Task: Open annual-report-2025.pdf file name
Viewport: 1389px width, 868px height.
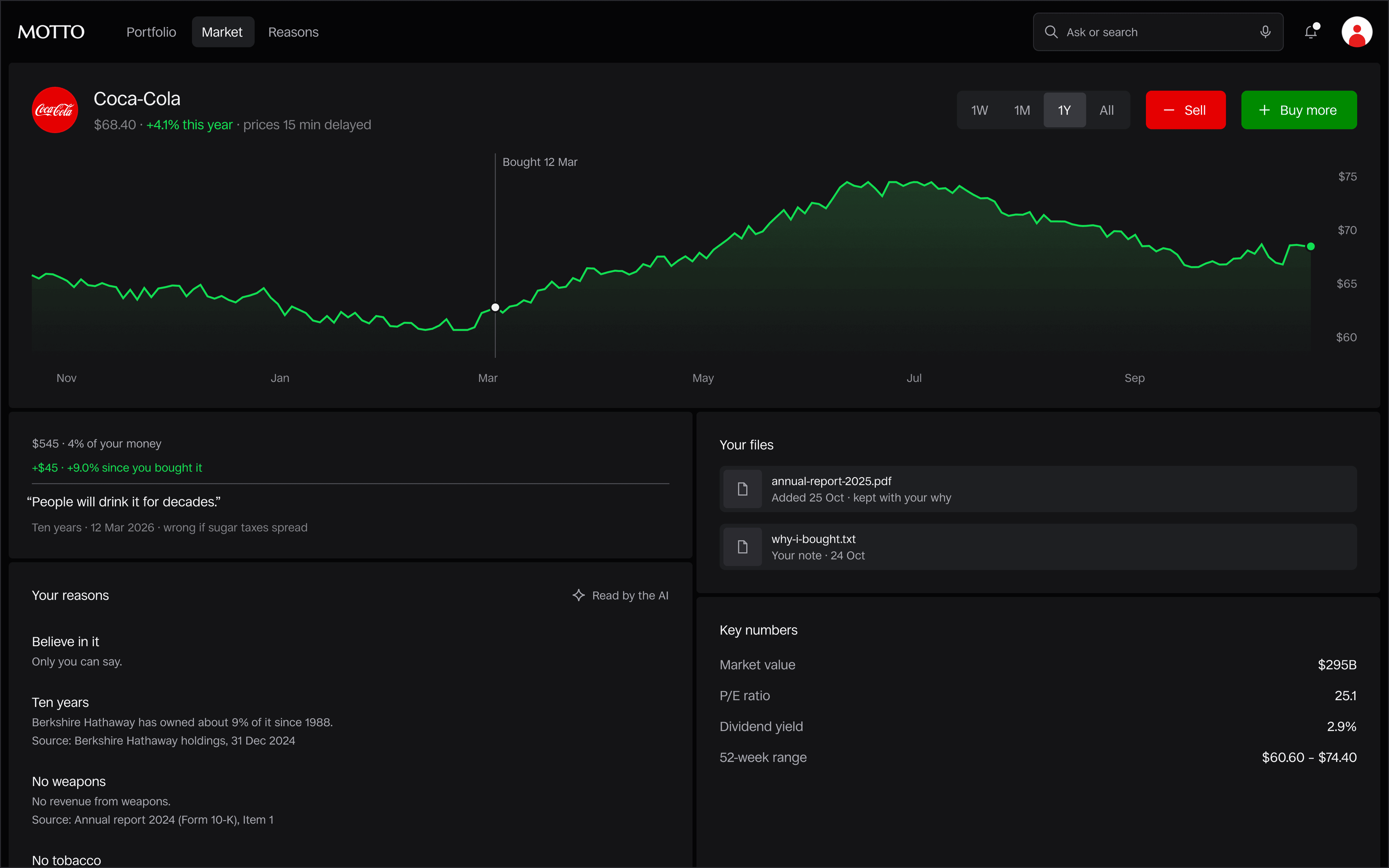Action: tap(831, 481)
